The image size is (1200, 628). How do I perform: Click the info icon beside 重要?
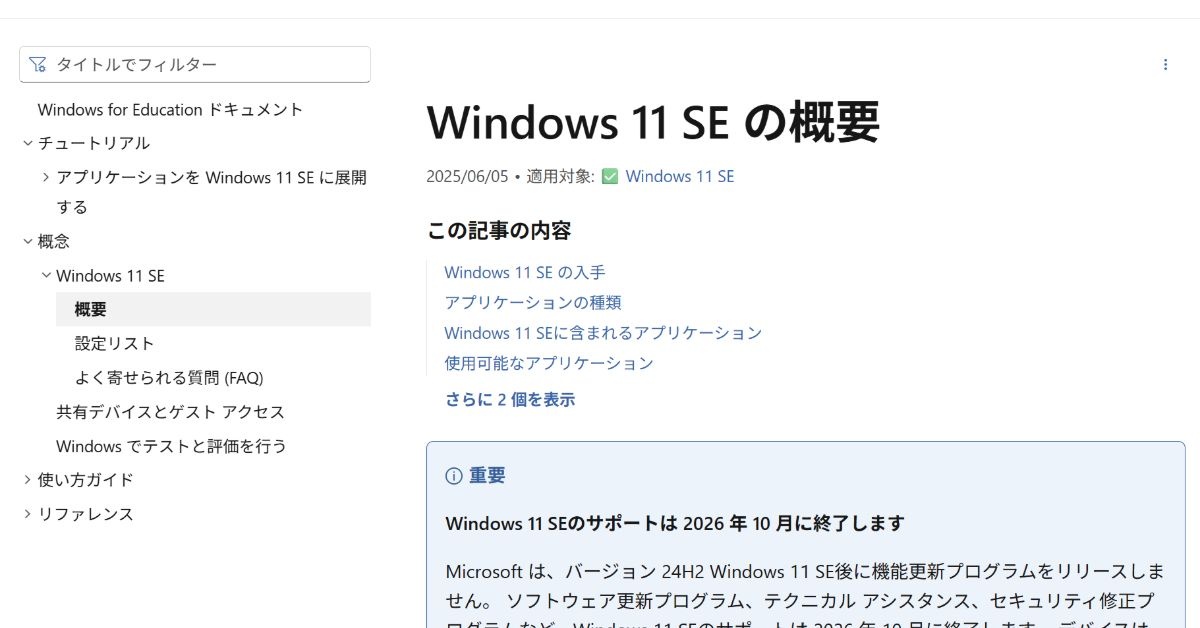[454, 476]
